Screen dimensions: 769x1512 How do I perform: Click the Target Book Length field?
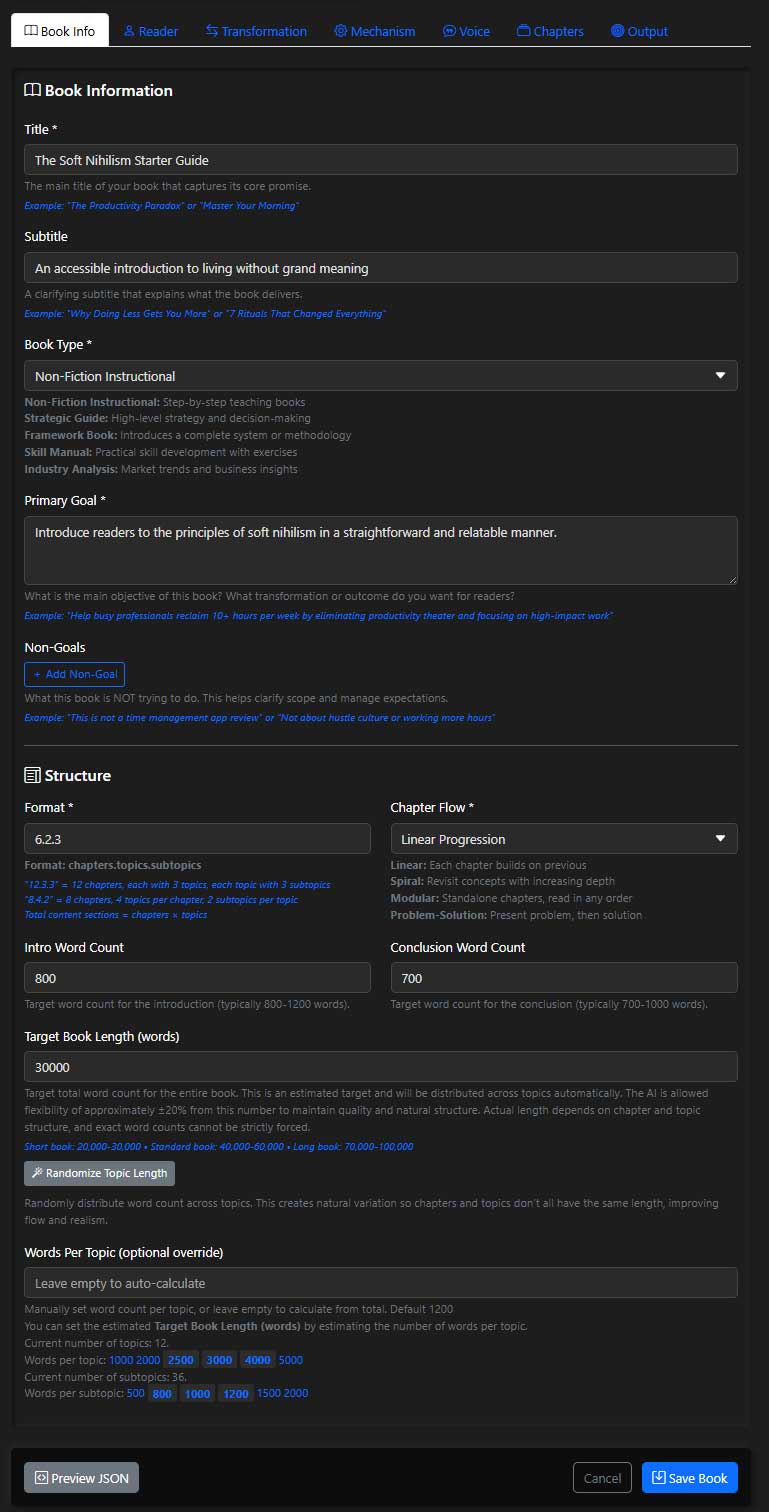tap(380, 1067)
